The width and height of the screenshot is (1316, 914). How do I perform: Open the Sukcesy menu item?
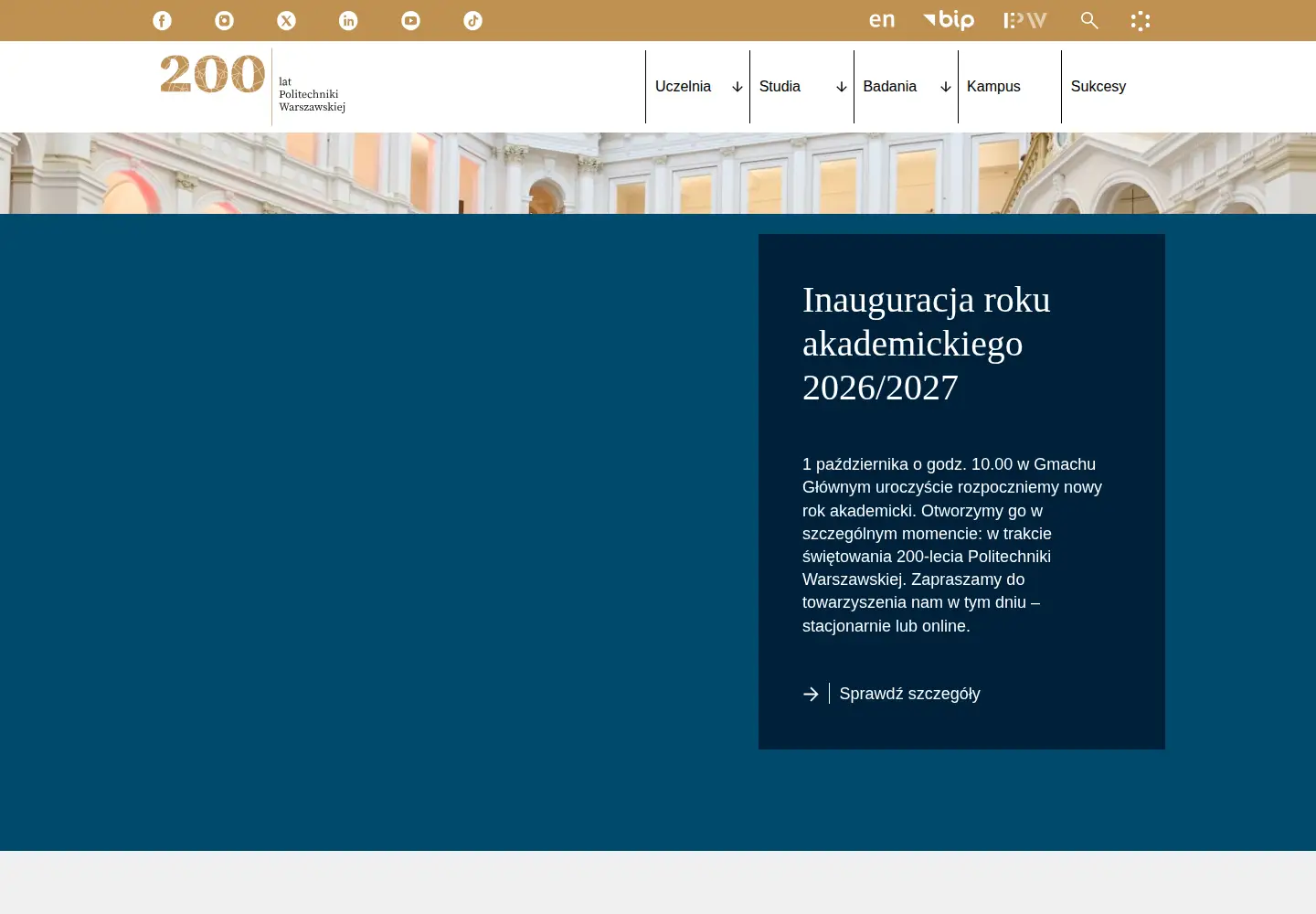click(1098, 87)
